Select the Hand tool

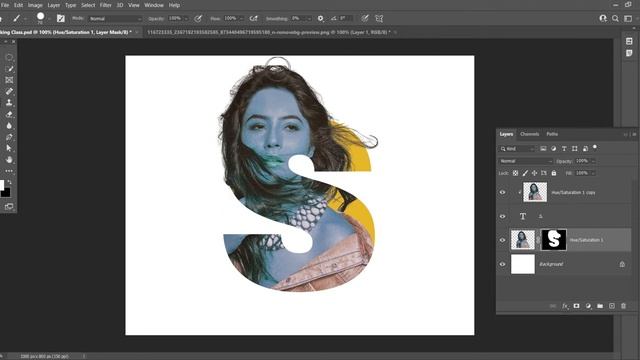pyautogui.click(x=9, y=160)
